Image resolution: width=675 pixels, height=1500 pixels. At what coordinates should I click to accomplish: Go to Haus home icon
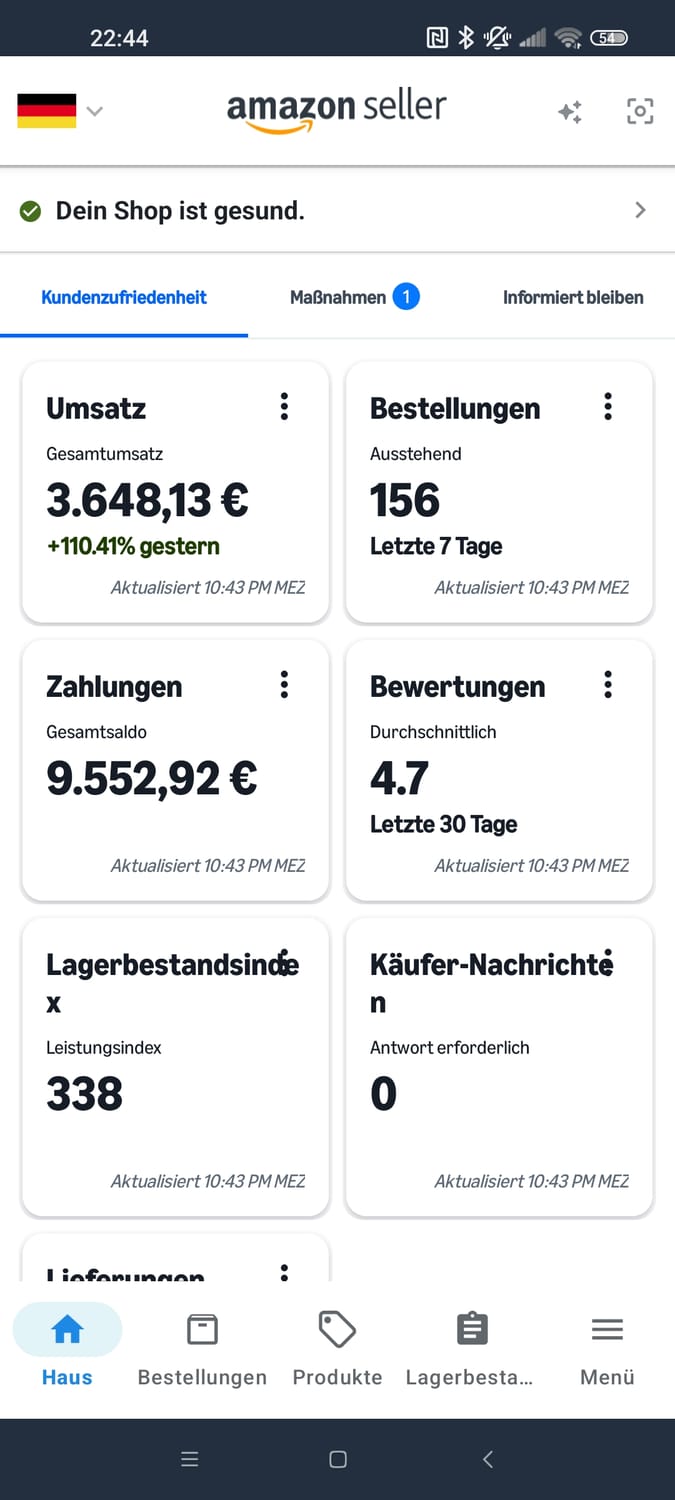pyautogui.click(x=67, y=1330)
